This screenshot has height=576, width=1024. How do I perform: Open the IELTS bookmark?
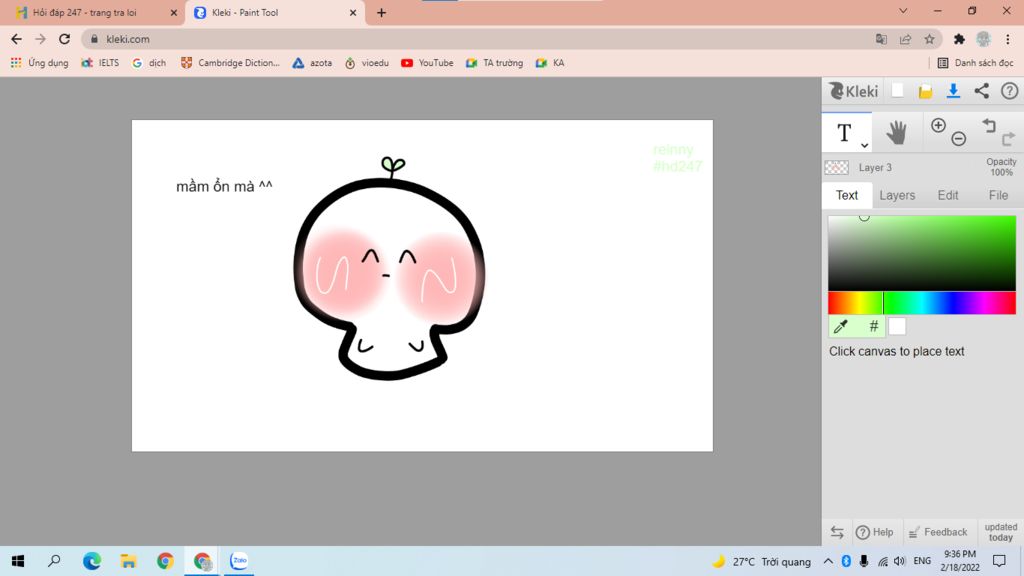[101, 63]
